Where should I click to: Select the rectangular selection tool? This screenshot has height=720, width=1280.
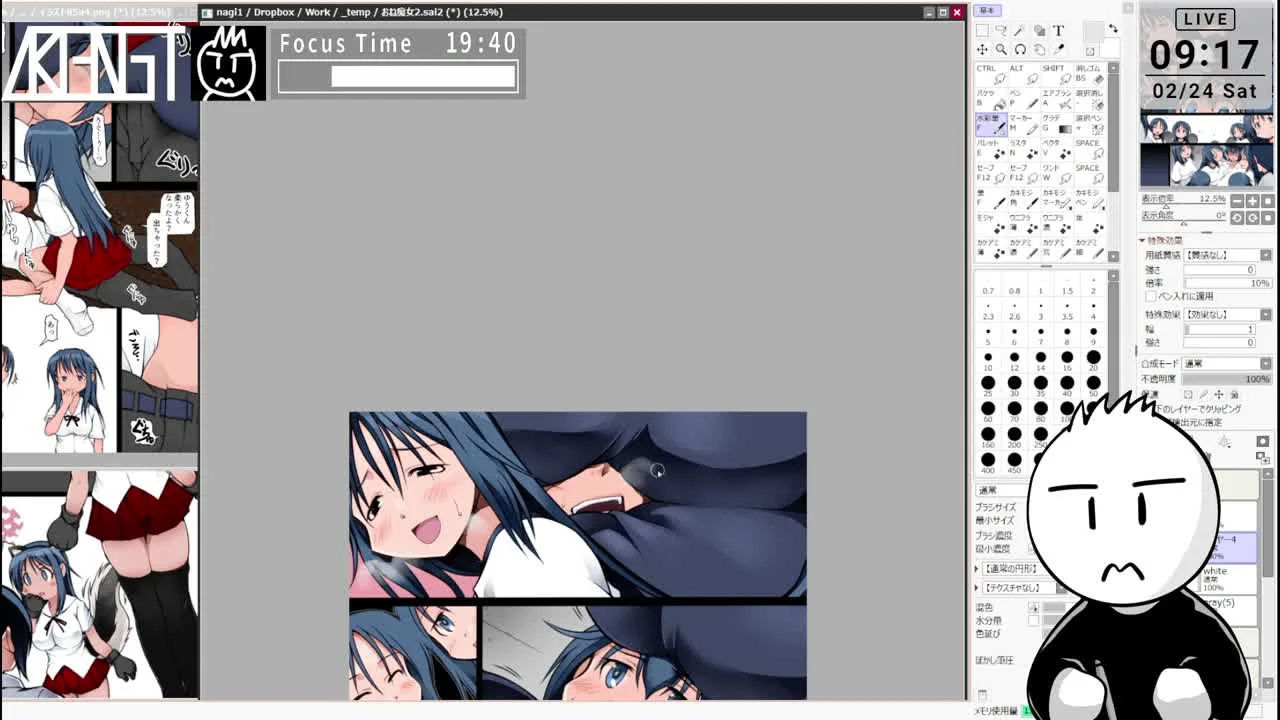pos(982,31)
